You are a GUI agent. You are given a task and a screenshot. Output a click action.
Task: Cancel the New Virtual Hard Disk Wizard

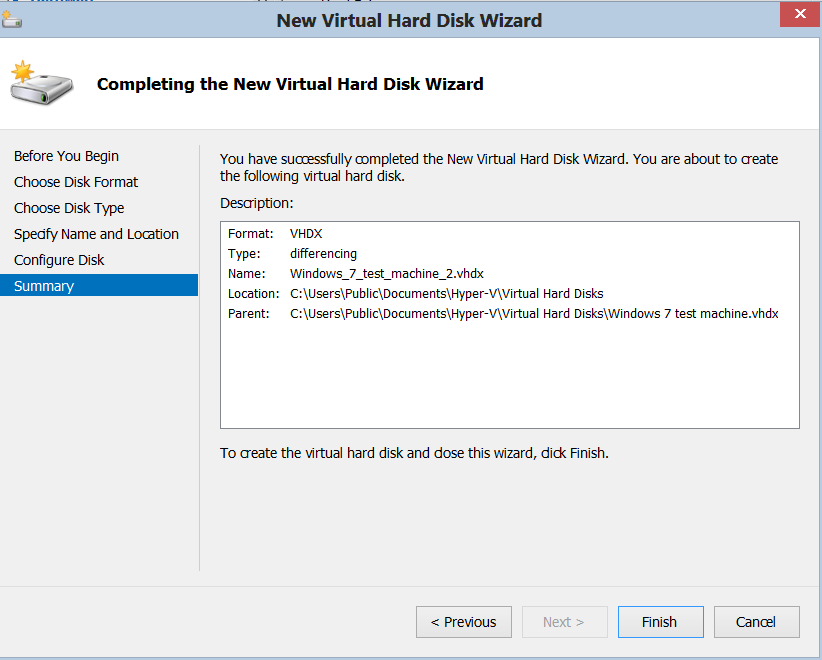756,621
